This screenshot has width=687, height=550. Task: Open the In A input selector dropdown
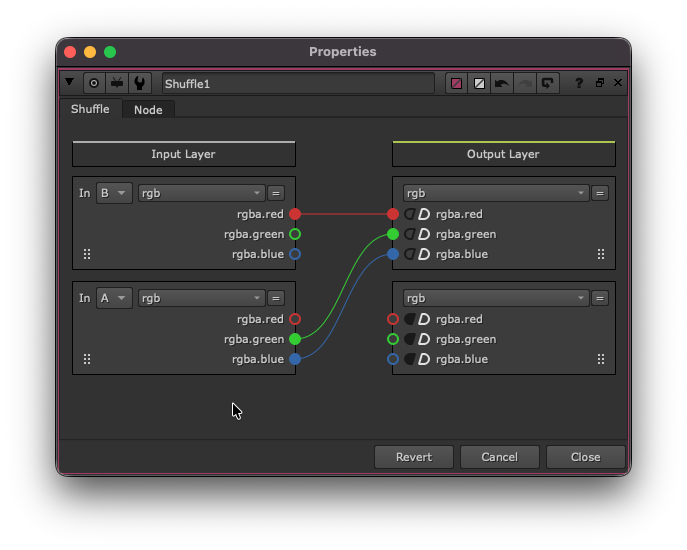[x=114, y=298]
